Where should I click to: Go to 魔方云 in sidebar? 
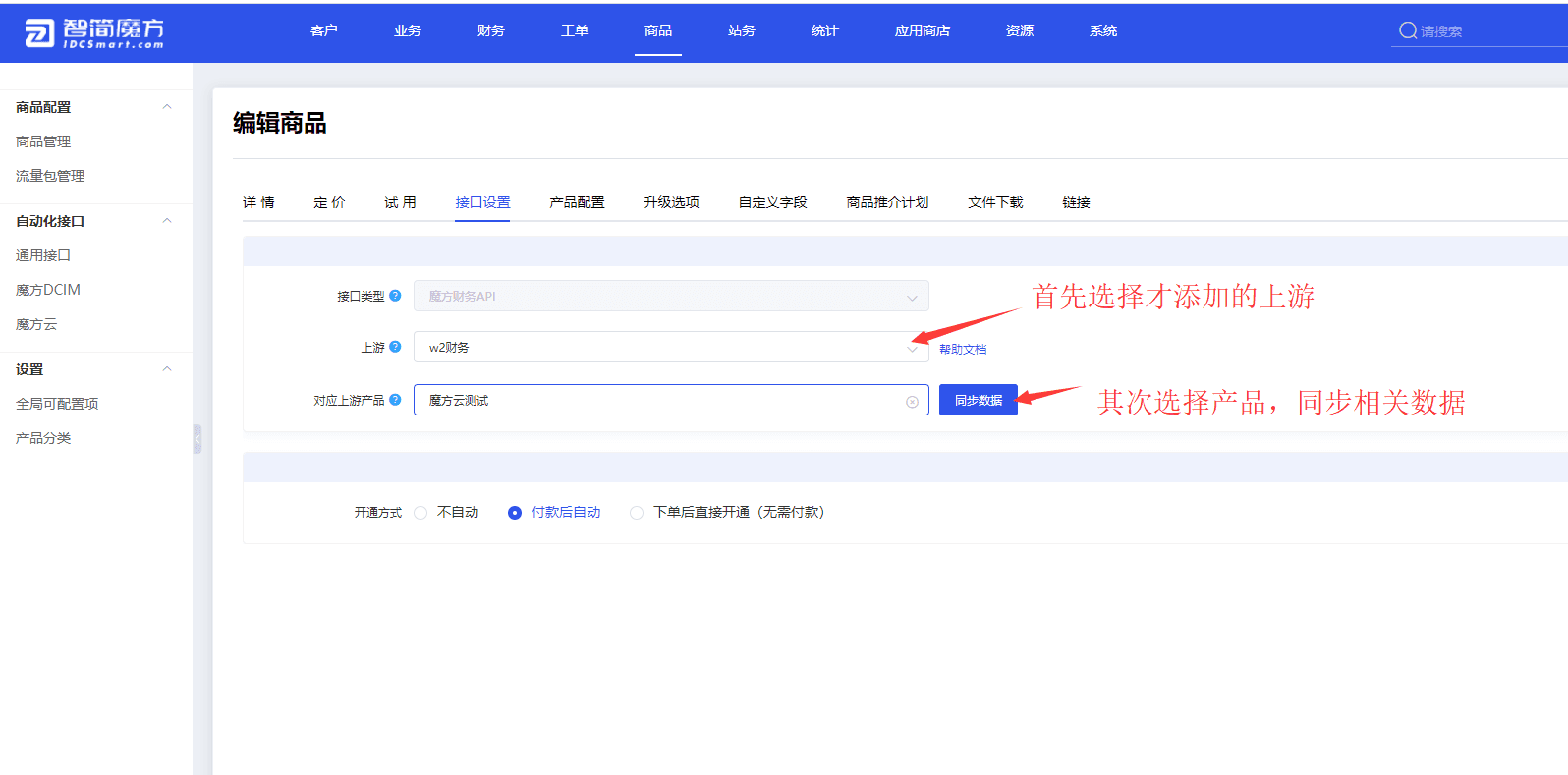point(36,324)
